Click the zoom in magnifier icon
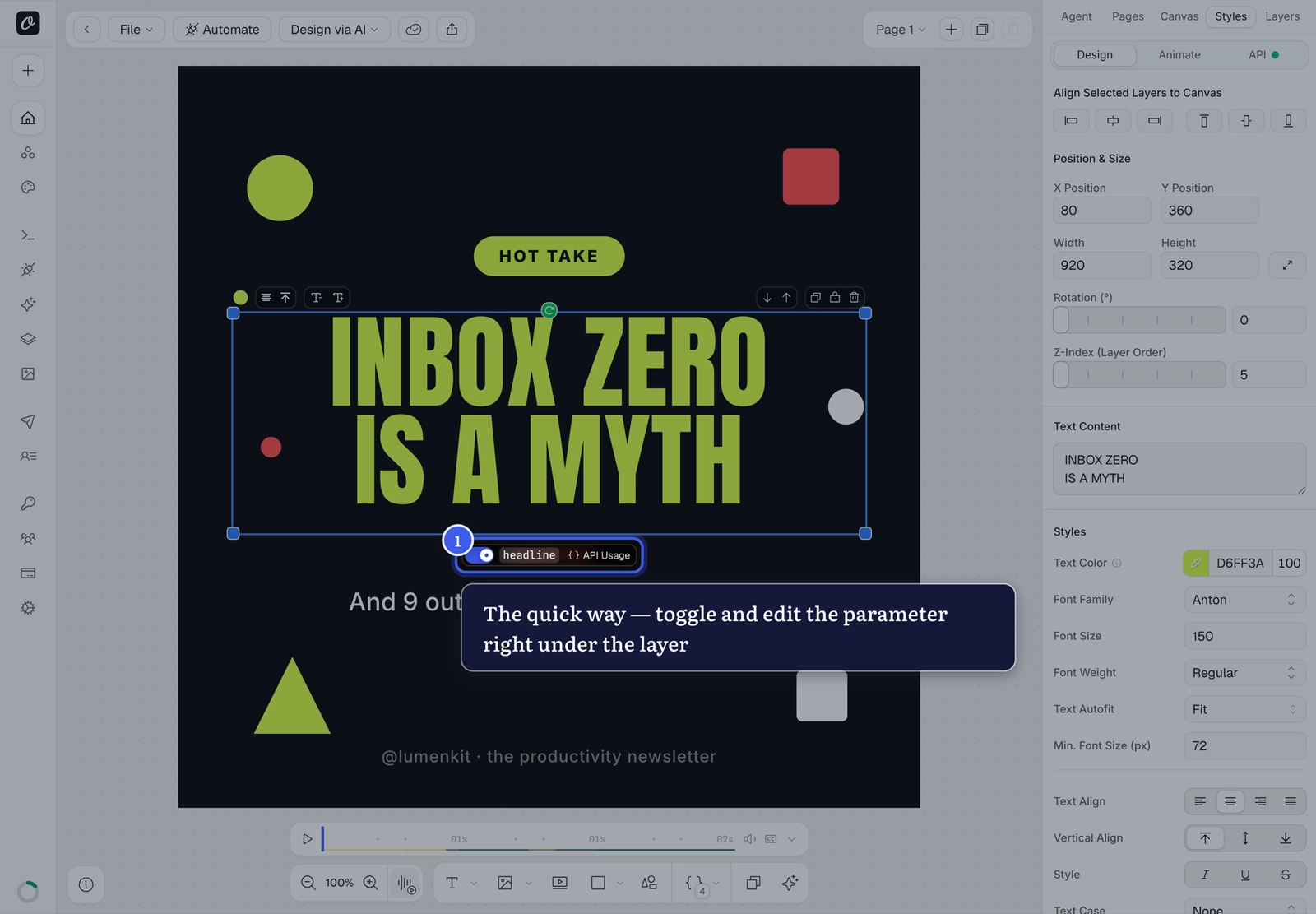 point(371,883)
